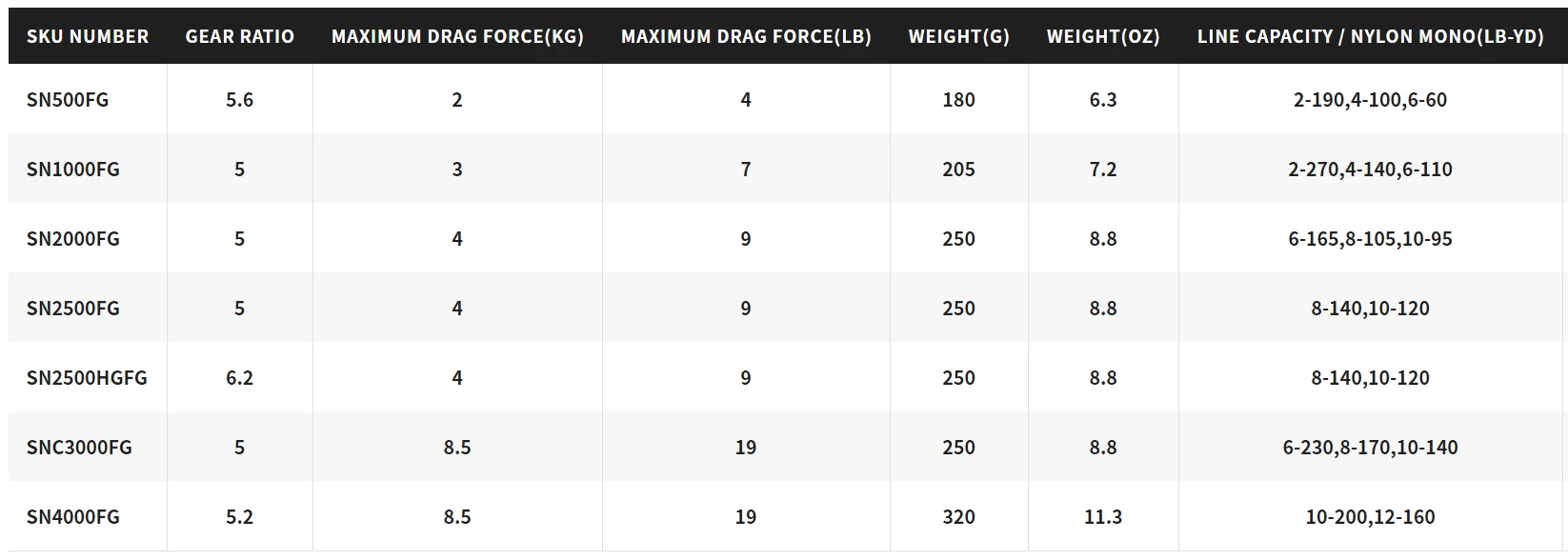This screenshot has width=1568, height=560.
Task: Click the WEIGHT(G) column header
Action: coord(958,36)
